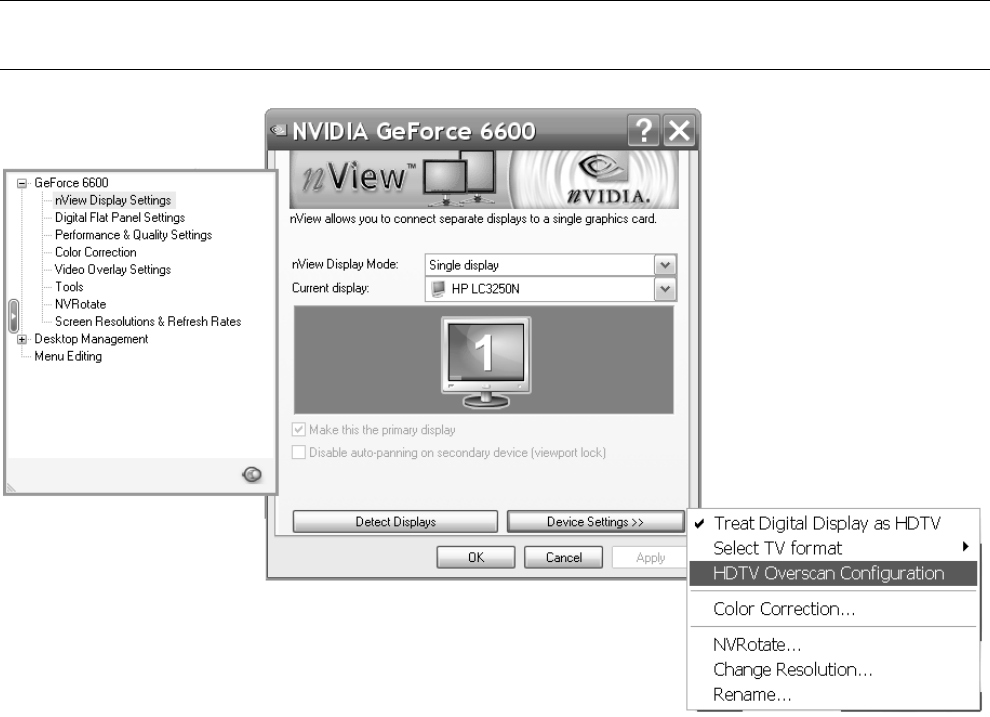Expand the Desktop Management tree node
Screen dimensions: 990x717
point(22,339)
